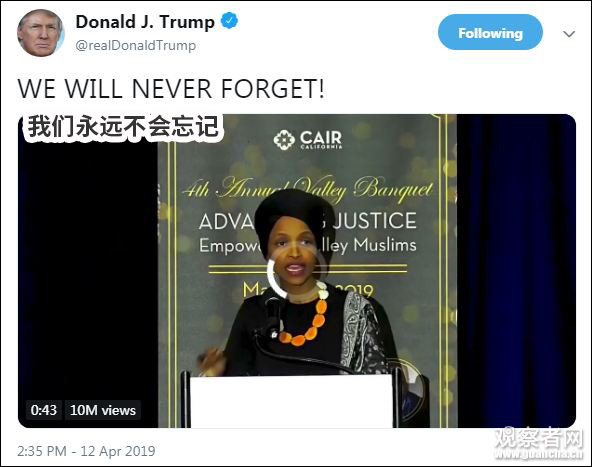Click the white podium sign
592x467 pixels.
pyautogui.click(x=291, y=401)
